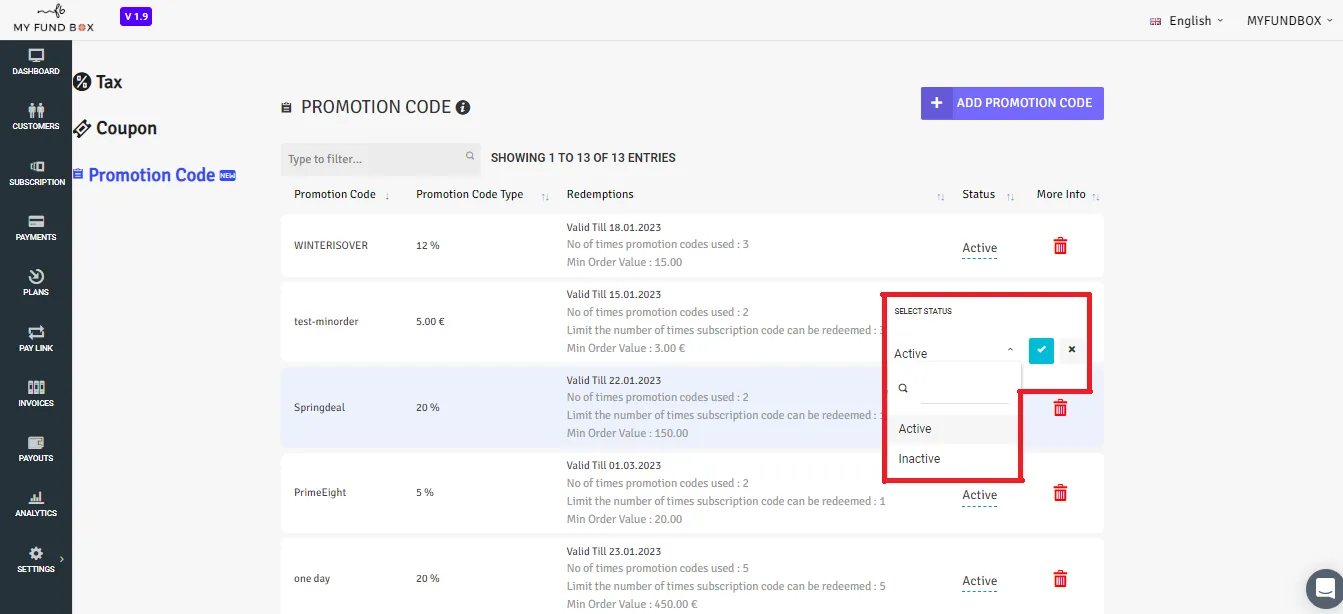This screenshot has height=614, width=1343.
Task: Confirm the selected status with the checkmark
Action: [1041, 350]
